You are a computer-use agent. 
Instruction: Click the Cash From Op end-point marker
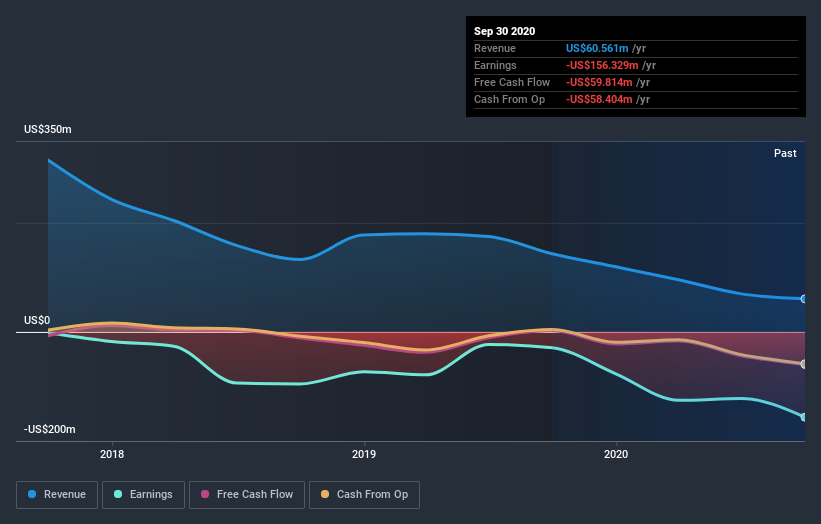tap(803, 364)
